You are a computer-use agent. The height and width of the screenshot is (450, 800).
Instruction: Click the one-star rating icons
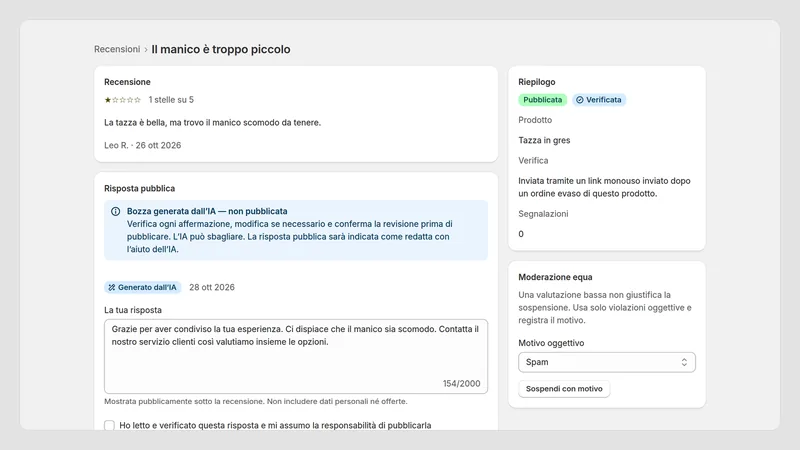click(x=122, y=100)
